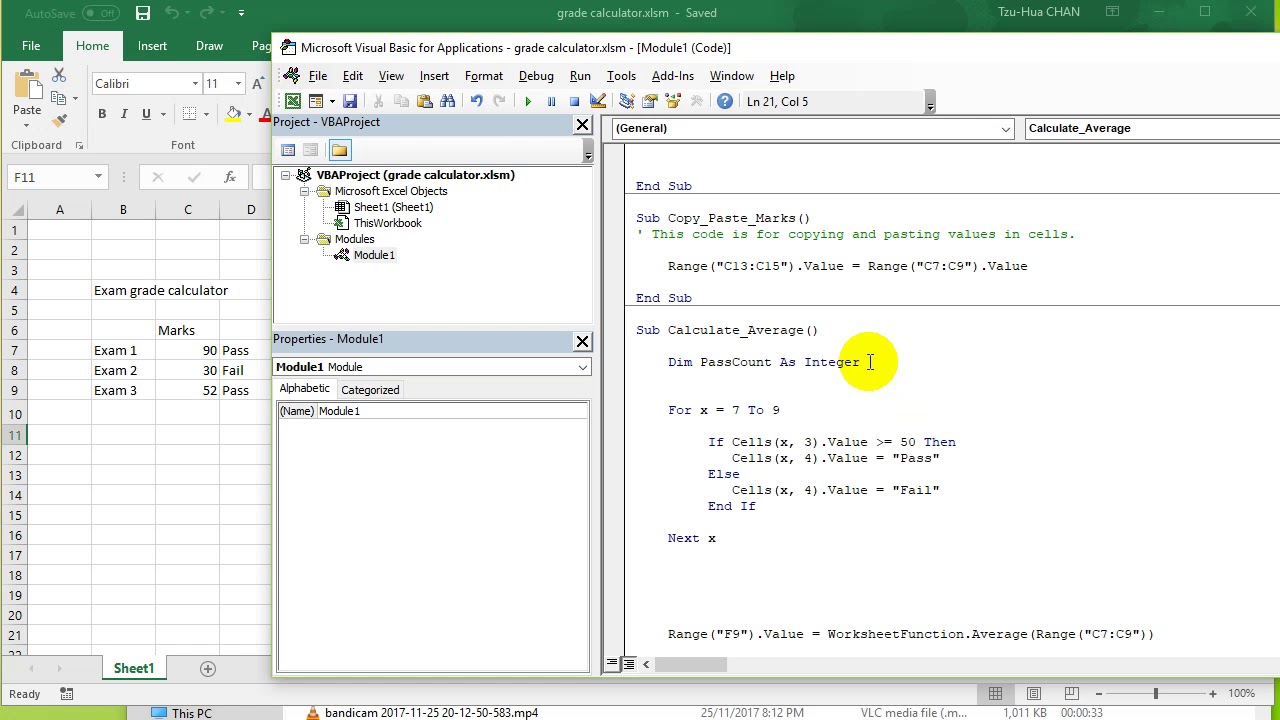
Task: Open the VBA Edit menu
Action: (x=353, y=76)
